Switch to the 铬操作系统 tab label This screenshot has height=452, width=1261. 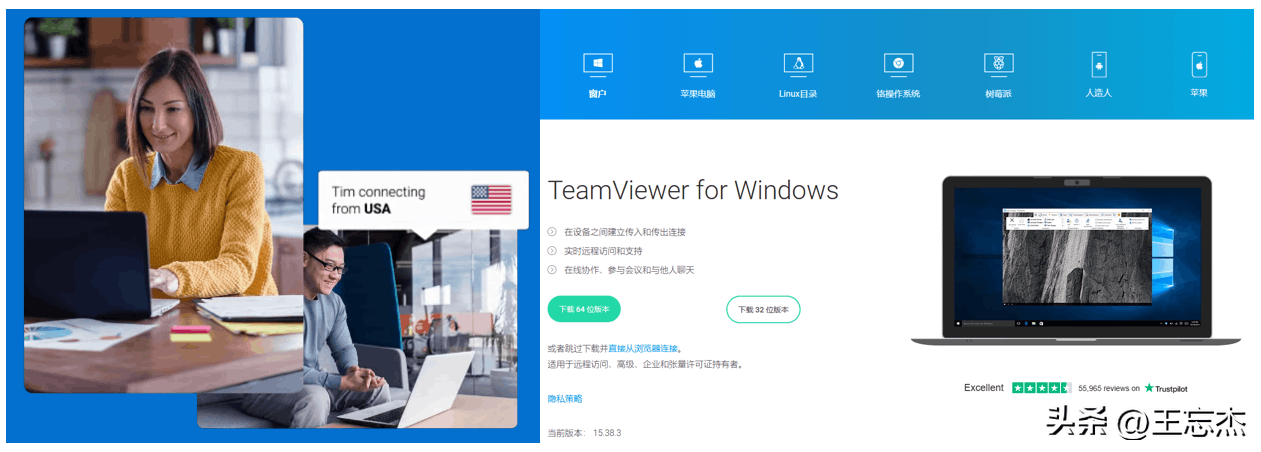898,94
